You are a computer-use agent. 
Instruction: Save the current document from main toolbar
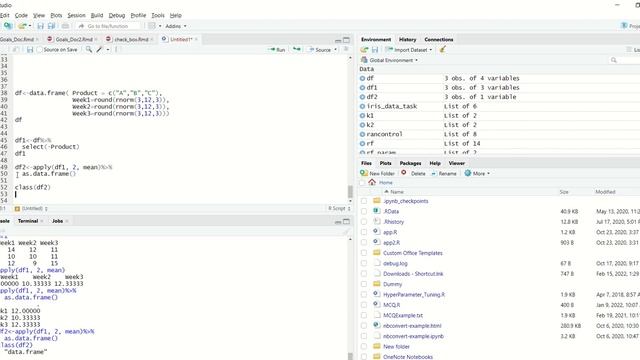click(x=40, y=26)
